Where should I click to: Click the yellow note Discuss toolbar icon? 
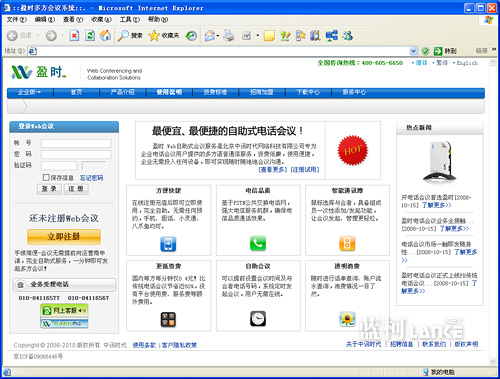(x=269, y=35)
